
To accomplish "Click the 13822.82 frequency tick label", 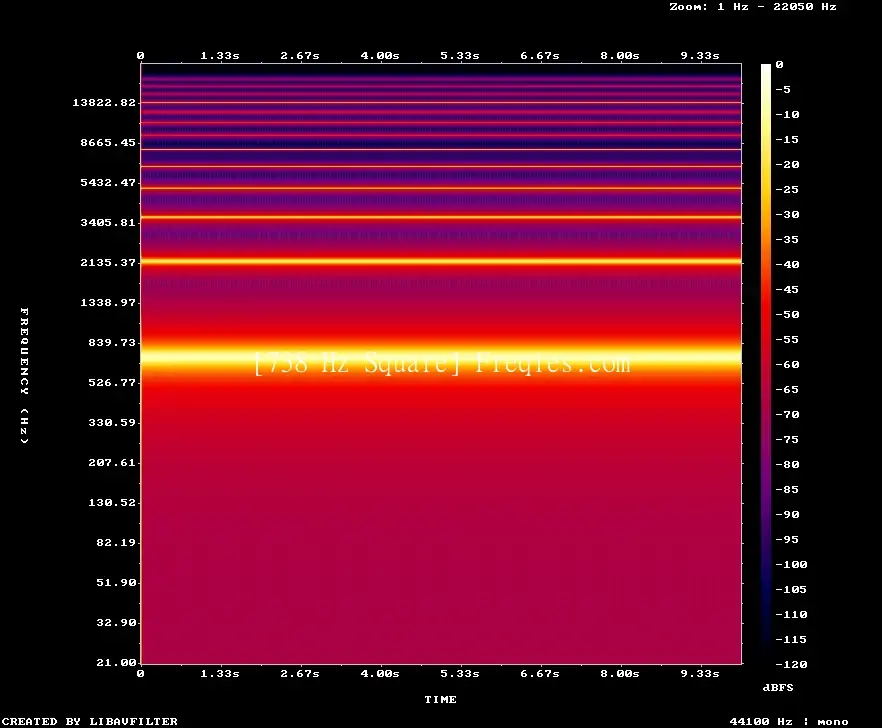I will click(104, 102).
